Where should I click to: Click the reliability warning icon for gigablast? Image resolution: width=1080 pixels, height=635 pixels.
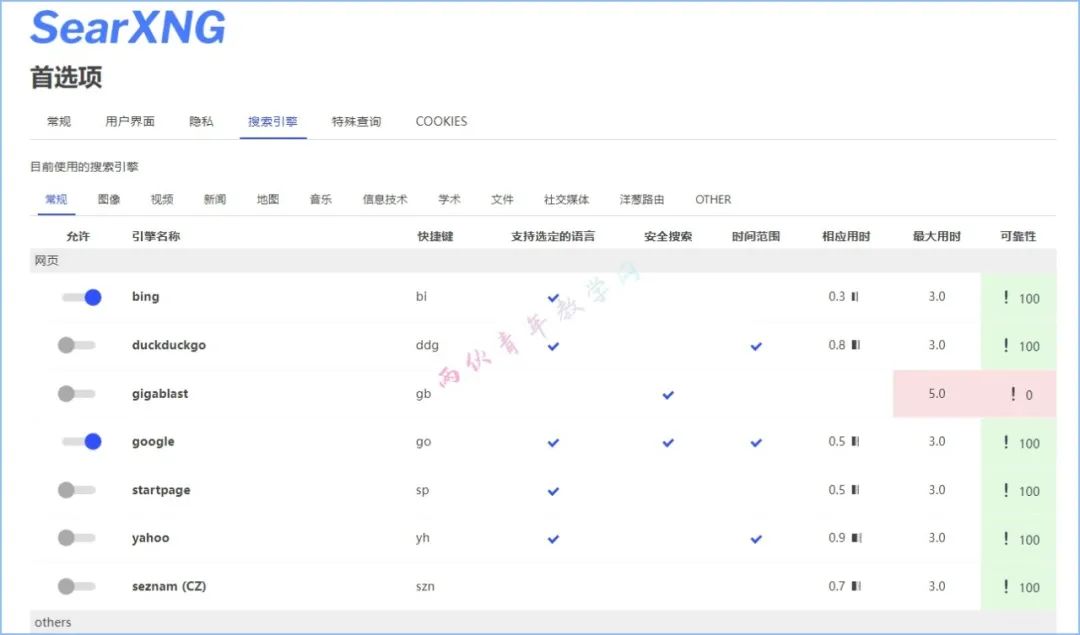(1014, 394)
